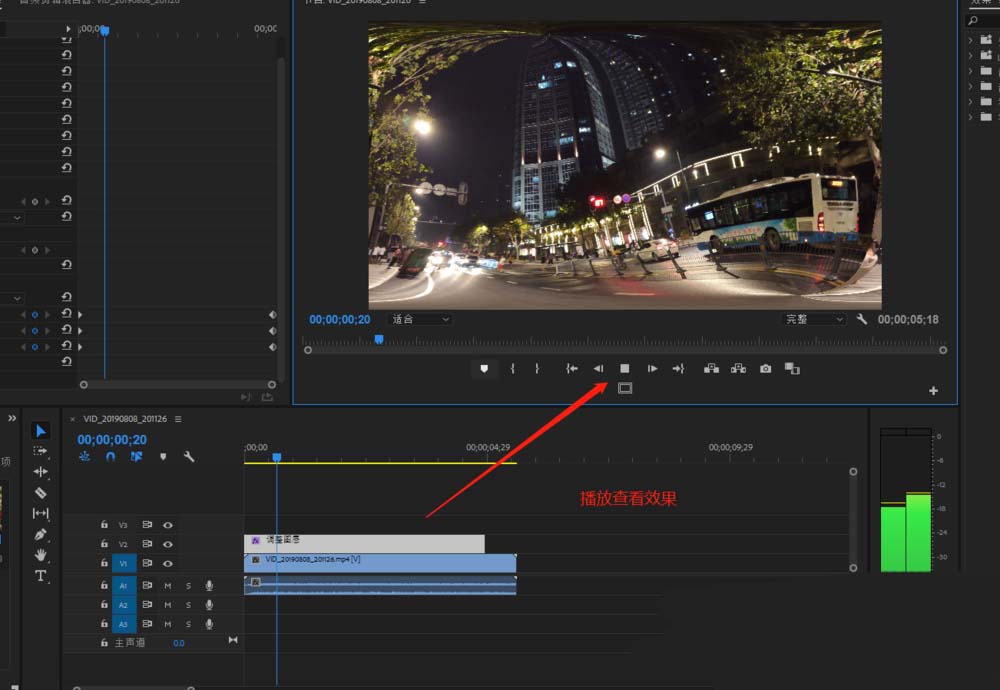Select the Razor tool in the toolbar
The height and width of the screenshot is (690, 1000).
(x=41, y=493)
